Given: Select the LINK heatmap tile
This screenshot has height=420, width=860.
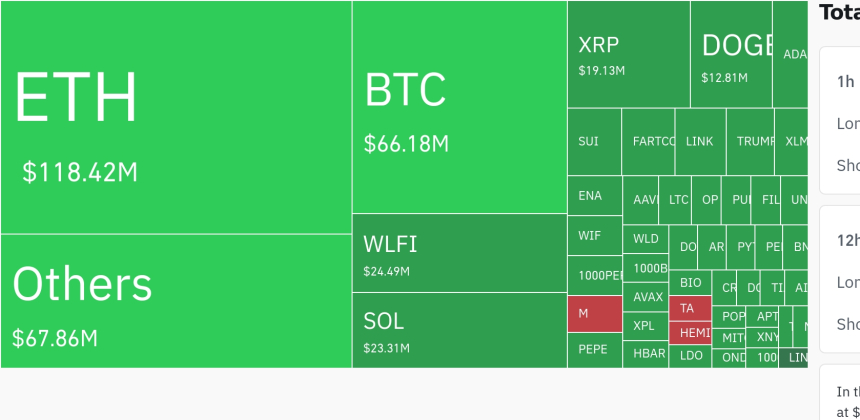Looking at the screenshot, I should (x=700, y=141).
